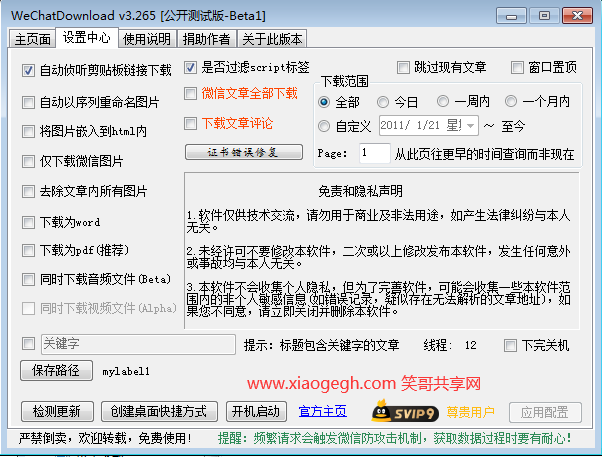Tick 仅下载微信图片 checkbox
The height and width of the screenshot is (457, 602).
28,161
